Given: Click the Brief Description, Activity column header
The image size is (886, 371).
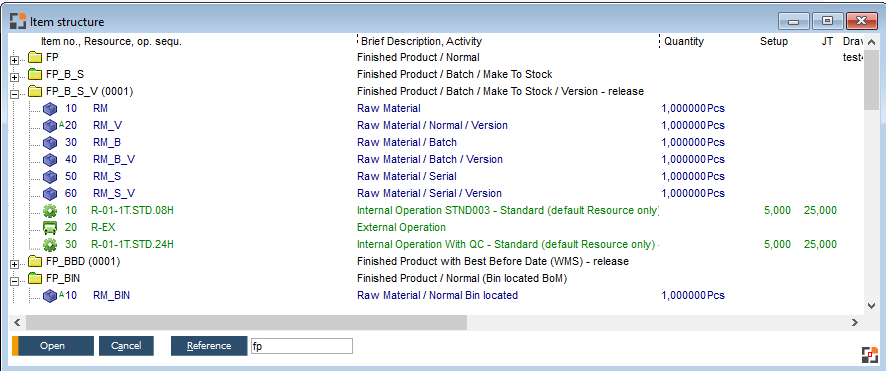Looking at the screenshot, I should tap(422, 41).
